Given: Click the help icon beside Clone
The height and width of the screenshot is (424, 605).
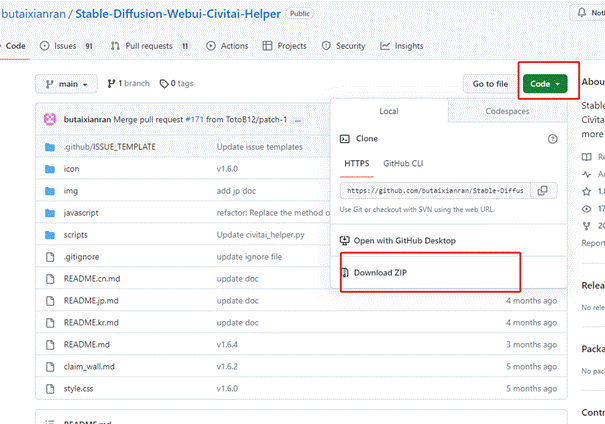Looking at the screenshot, I should [x=552, y=140].
